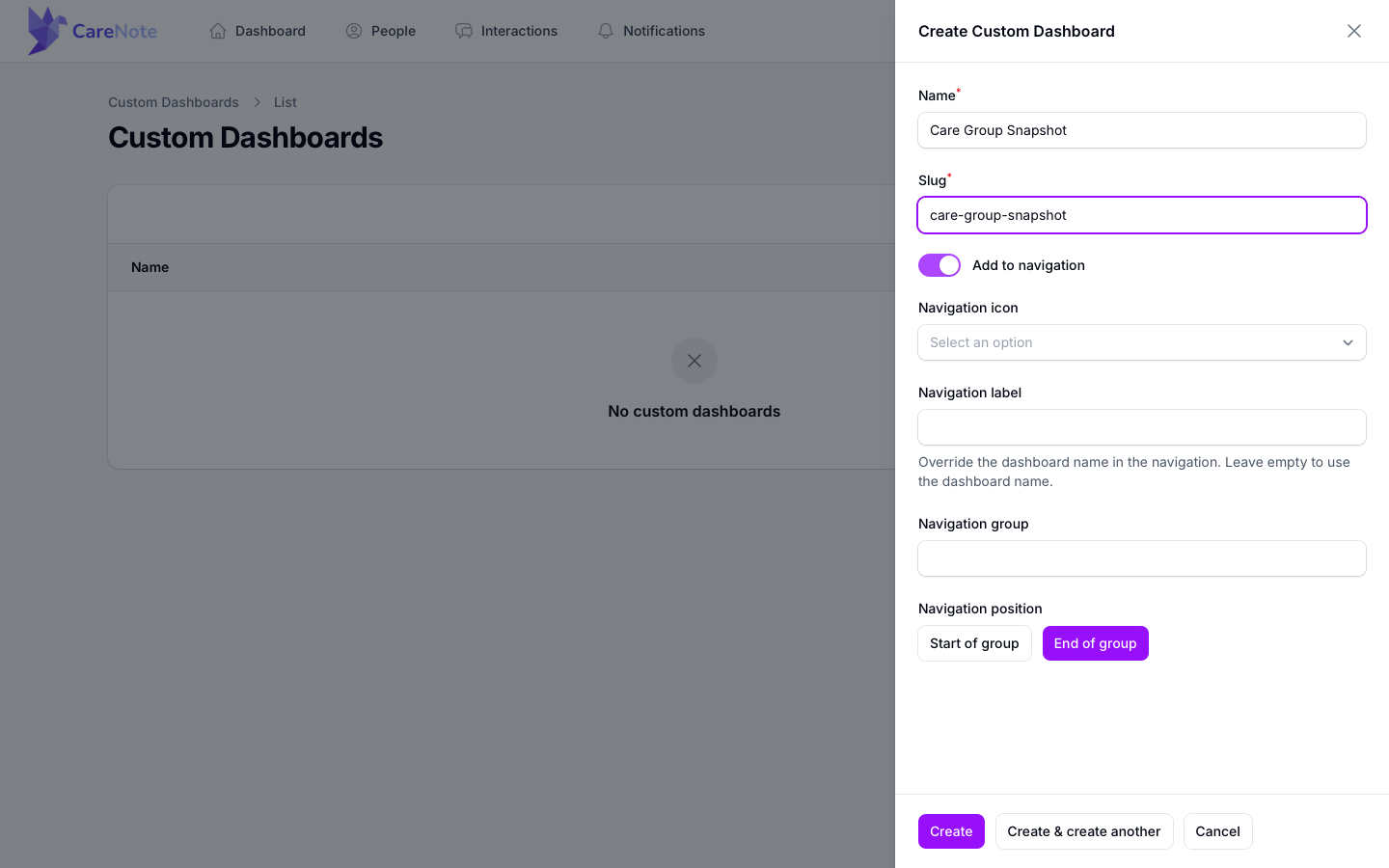Click the CareNote hummingbird logo
The height and width of the screenshot is (868, 1389).
tap(93, 31)
